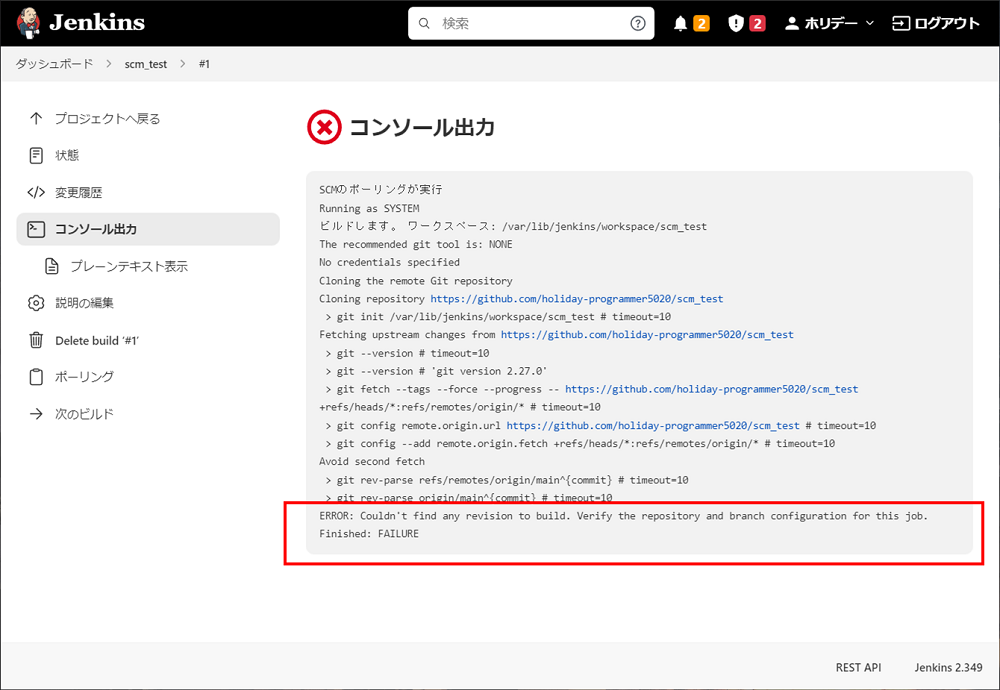Click the #1 build breadcrumb
The image size is (1000, 690).
click(204, 64)
